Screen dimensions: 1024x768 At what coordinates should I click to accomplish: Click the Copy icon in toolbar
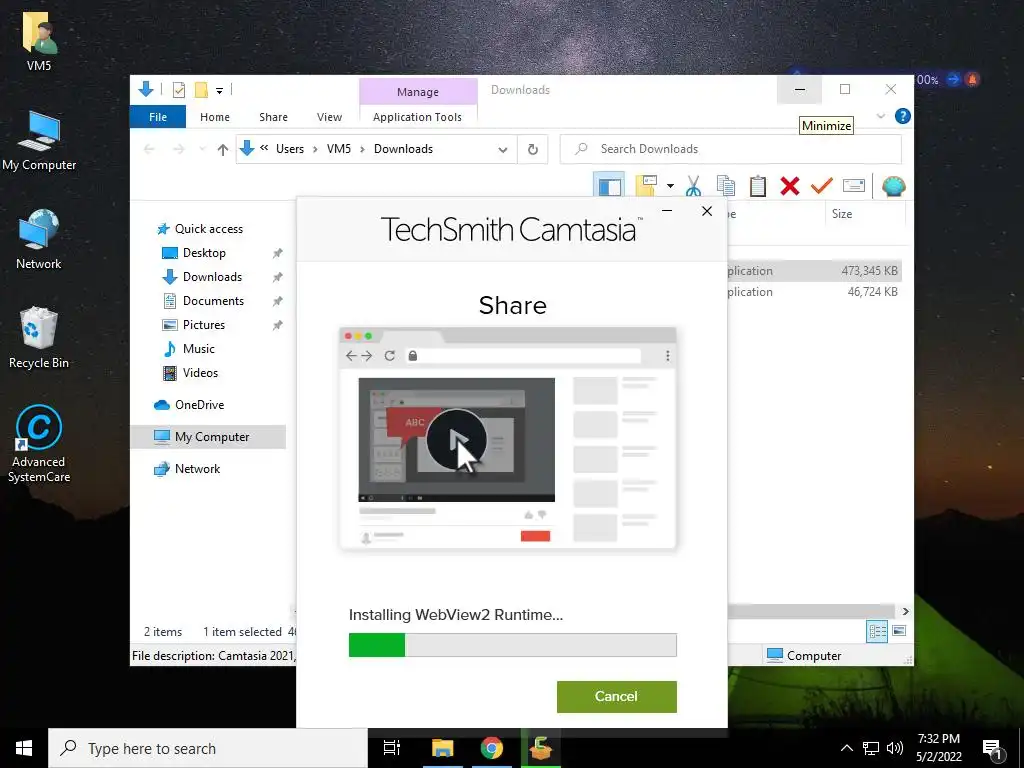point(726,186)
